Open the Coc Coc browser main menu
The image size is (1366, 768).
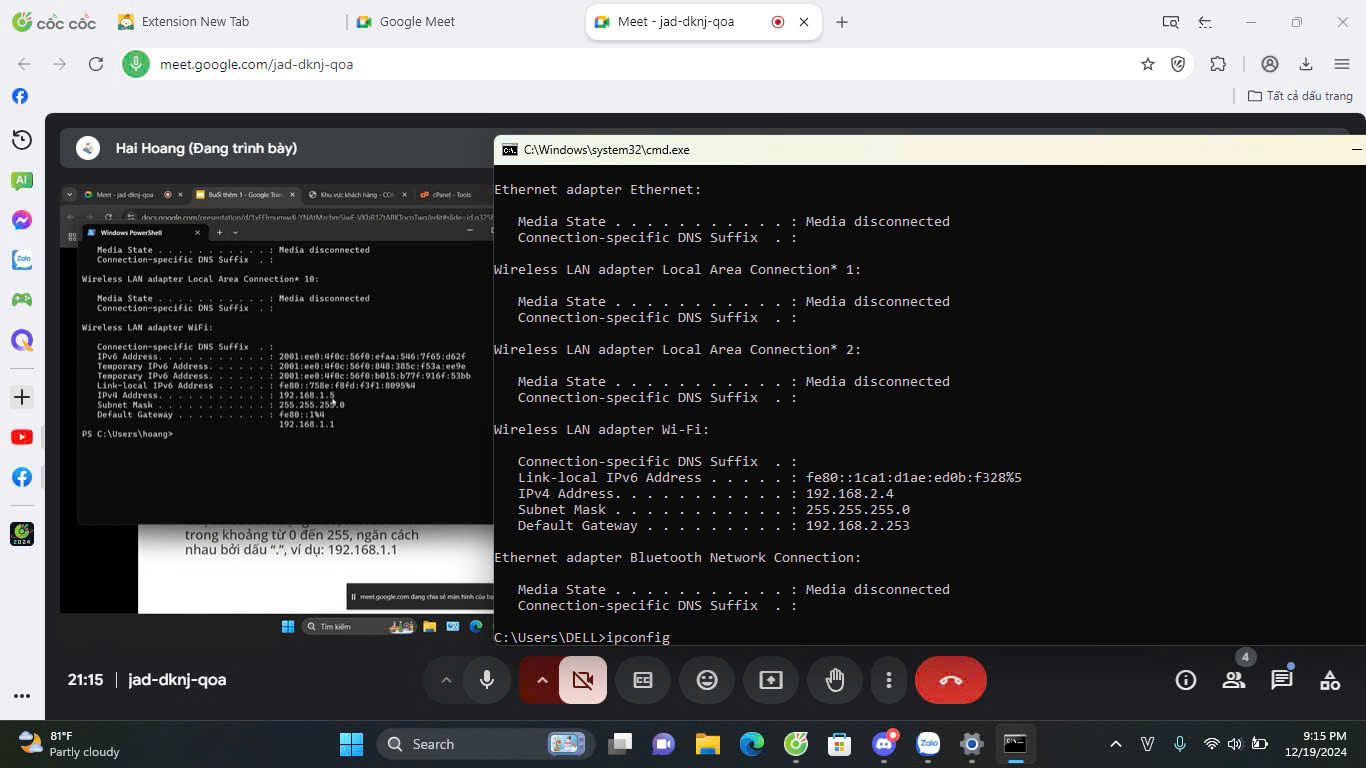coord(1342,64)
